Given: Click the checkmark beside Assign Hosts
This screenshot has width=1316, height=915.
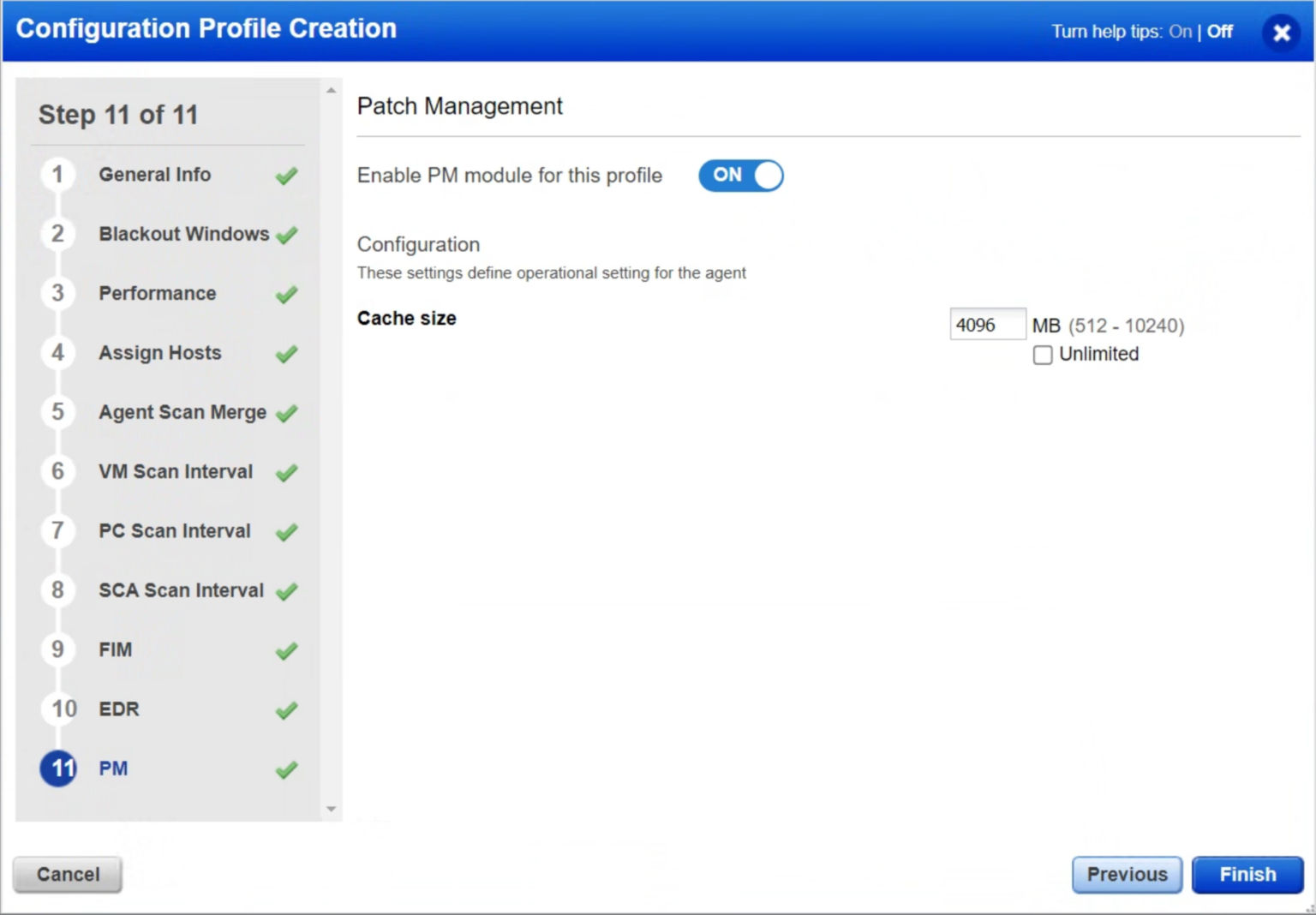Looking at the screenshot, I should 285,355.
